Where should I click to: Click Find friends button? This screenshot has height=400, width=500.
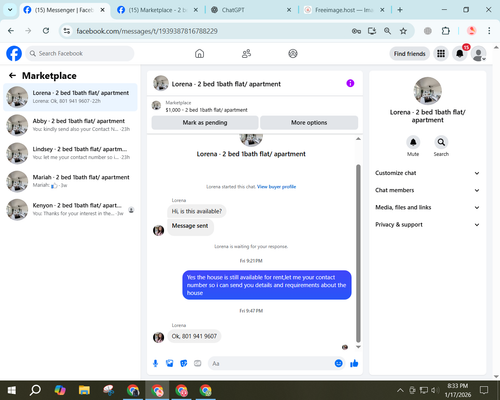409,54
